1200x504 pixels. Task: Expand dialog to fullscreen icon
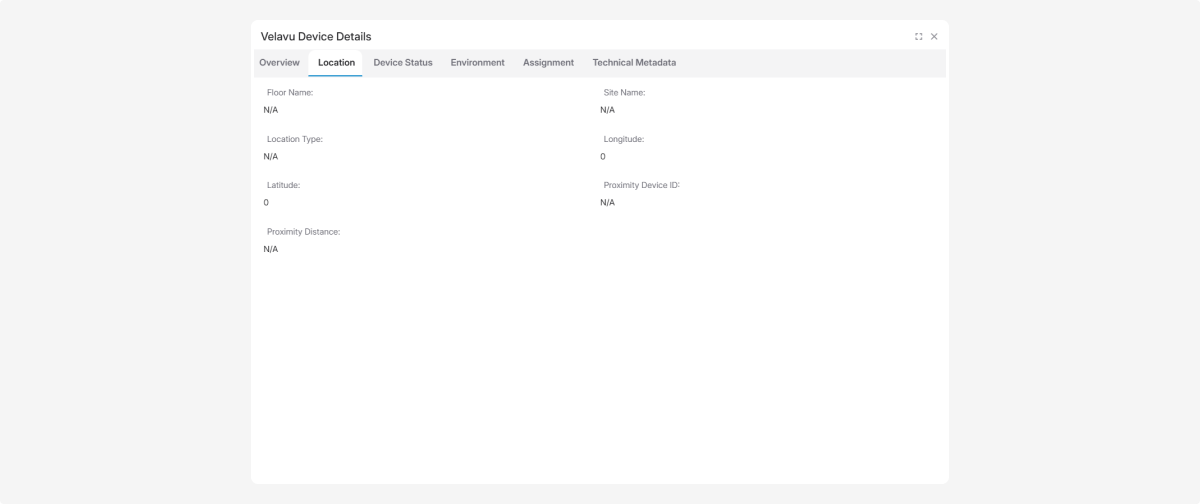coord(919,37)
